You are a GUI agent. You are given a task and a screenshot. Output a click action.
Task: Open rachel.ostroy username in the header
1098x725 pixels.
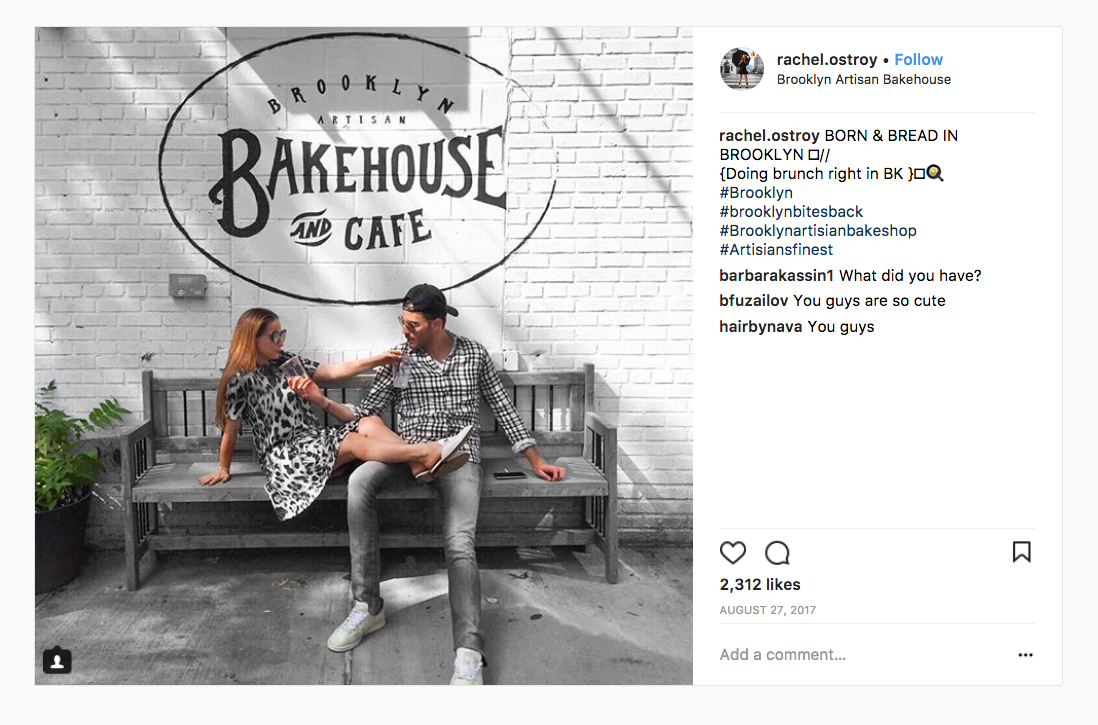tap(826, 60)
